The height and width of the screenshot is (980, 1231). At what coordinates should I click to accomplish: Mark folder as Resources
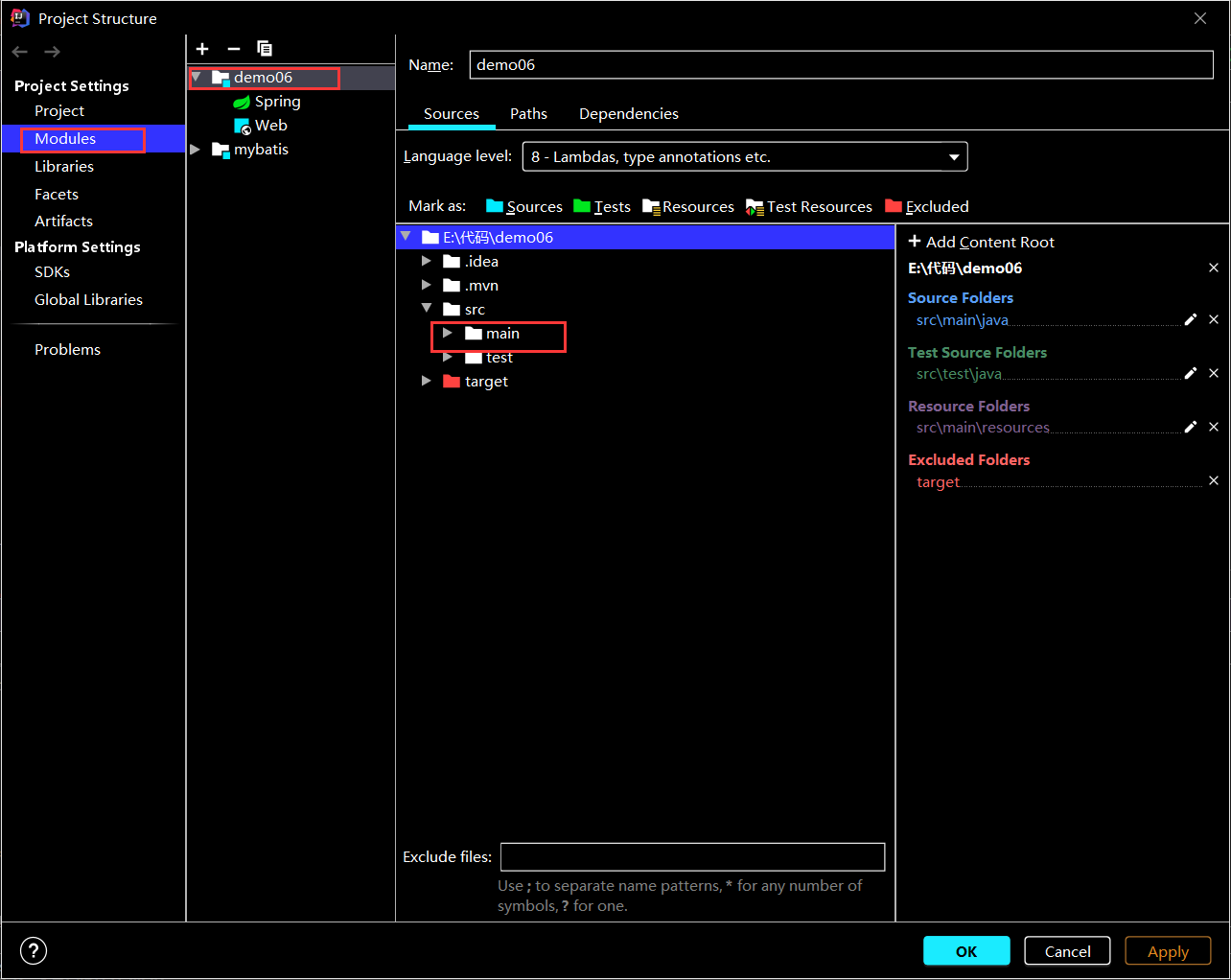pos(688,206)
